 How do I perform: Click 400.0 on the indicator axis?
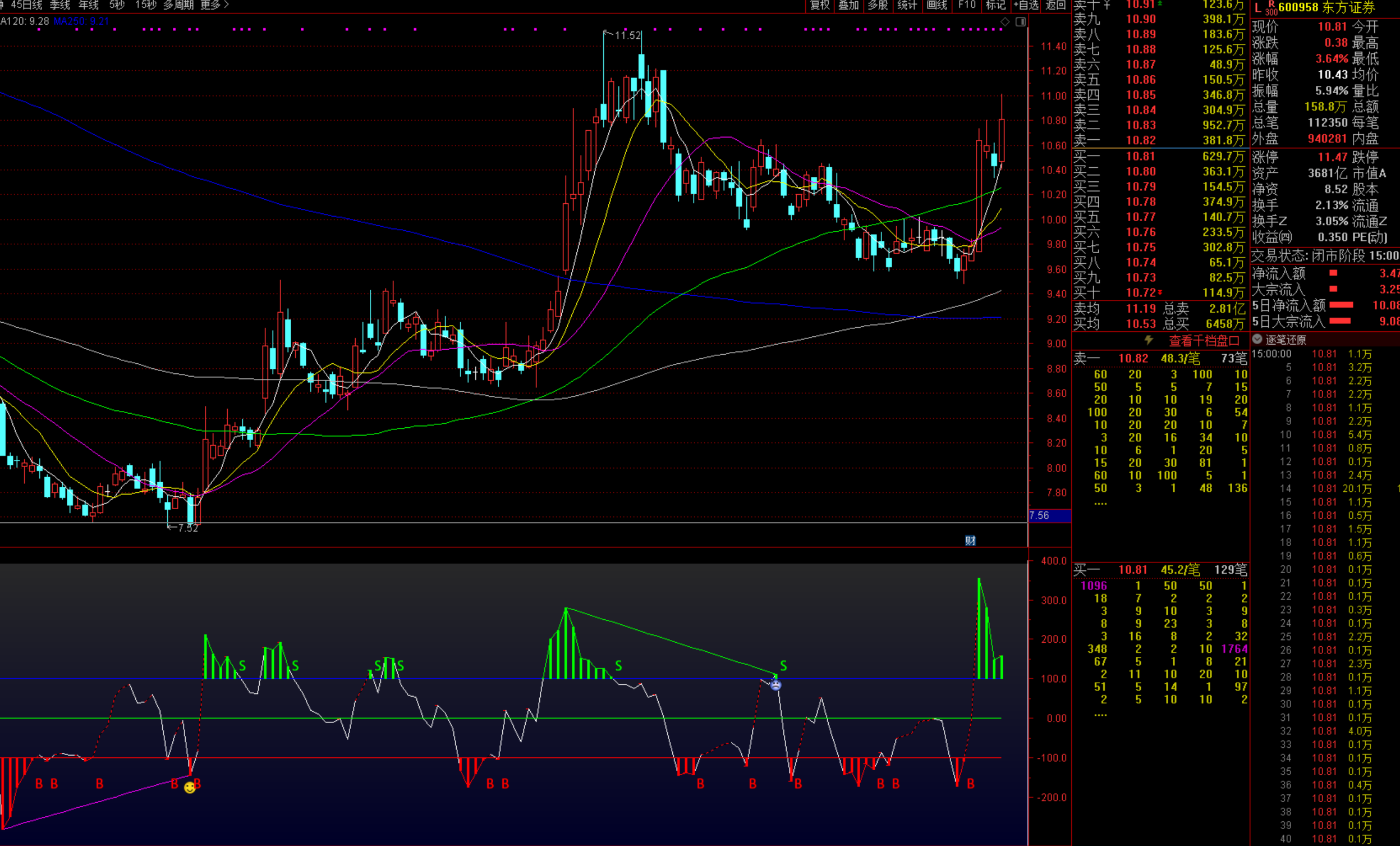pyautogui.click(x=1054, y=561)
